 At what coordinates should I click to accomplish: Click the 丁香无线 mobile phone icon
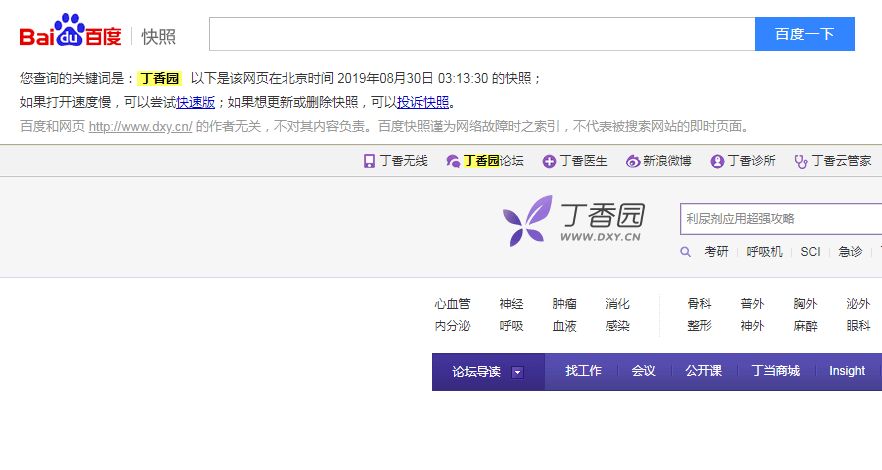click(369, 161)
